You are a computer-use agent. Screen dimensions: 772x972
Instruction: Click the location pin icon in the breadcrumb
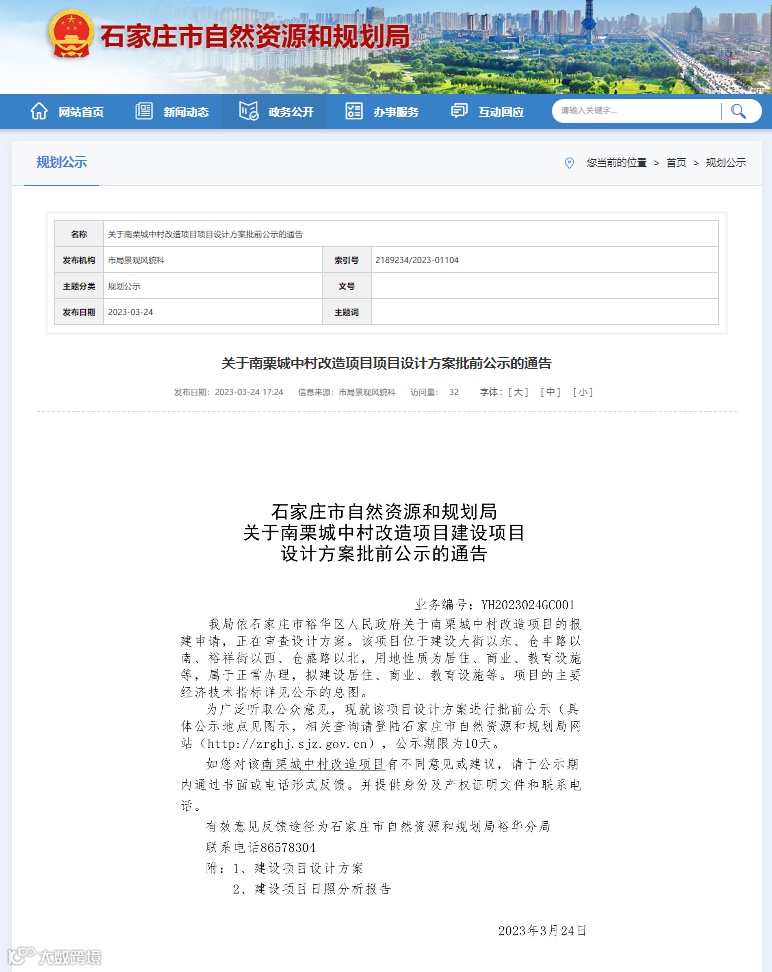click(x=569, y=163)
